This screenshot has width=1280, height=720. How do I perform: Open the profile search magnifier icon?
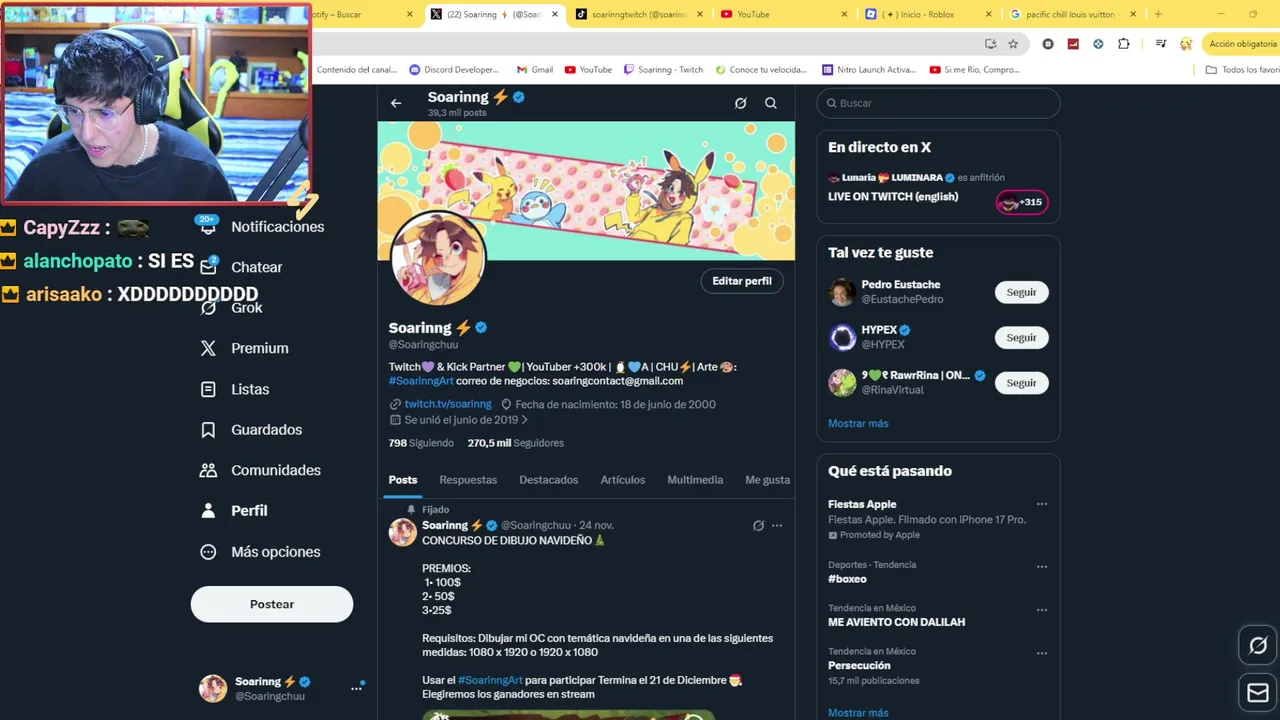point(771,103)
